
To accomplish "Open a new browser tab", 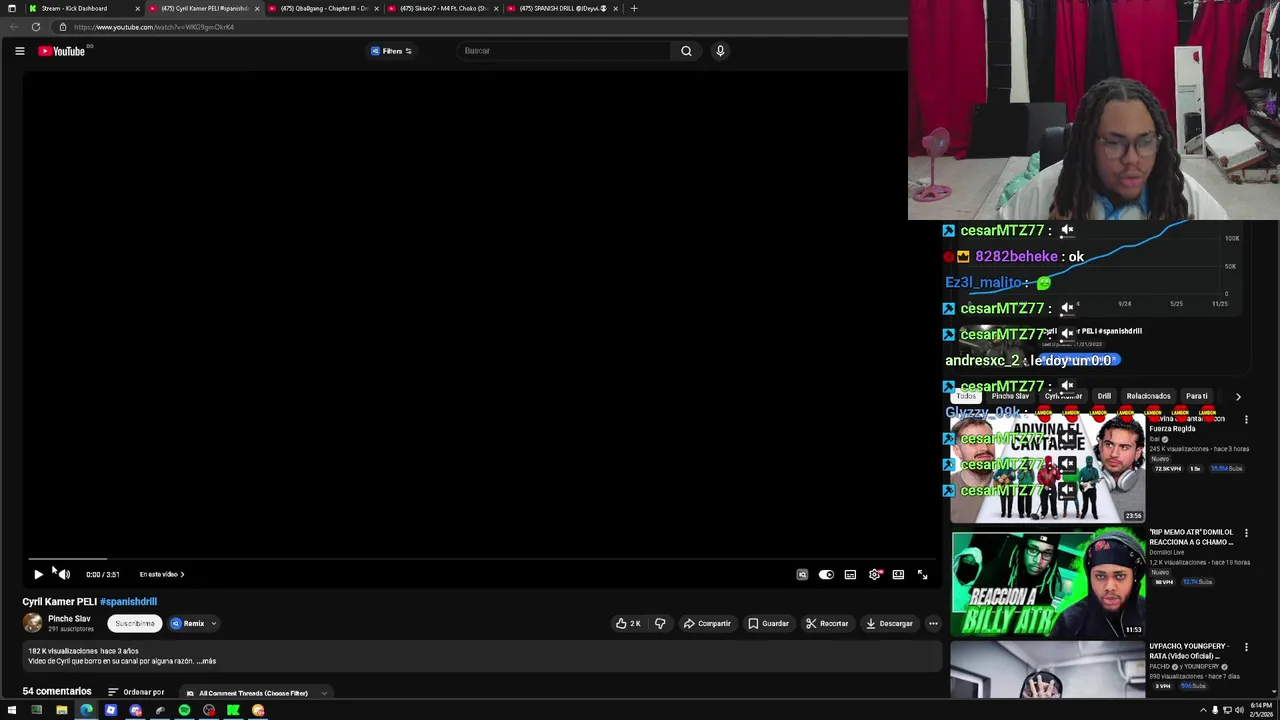I will [x=633, y=8].
